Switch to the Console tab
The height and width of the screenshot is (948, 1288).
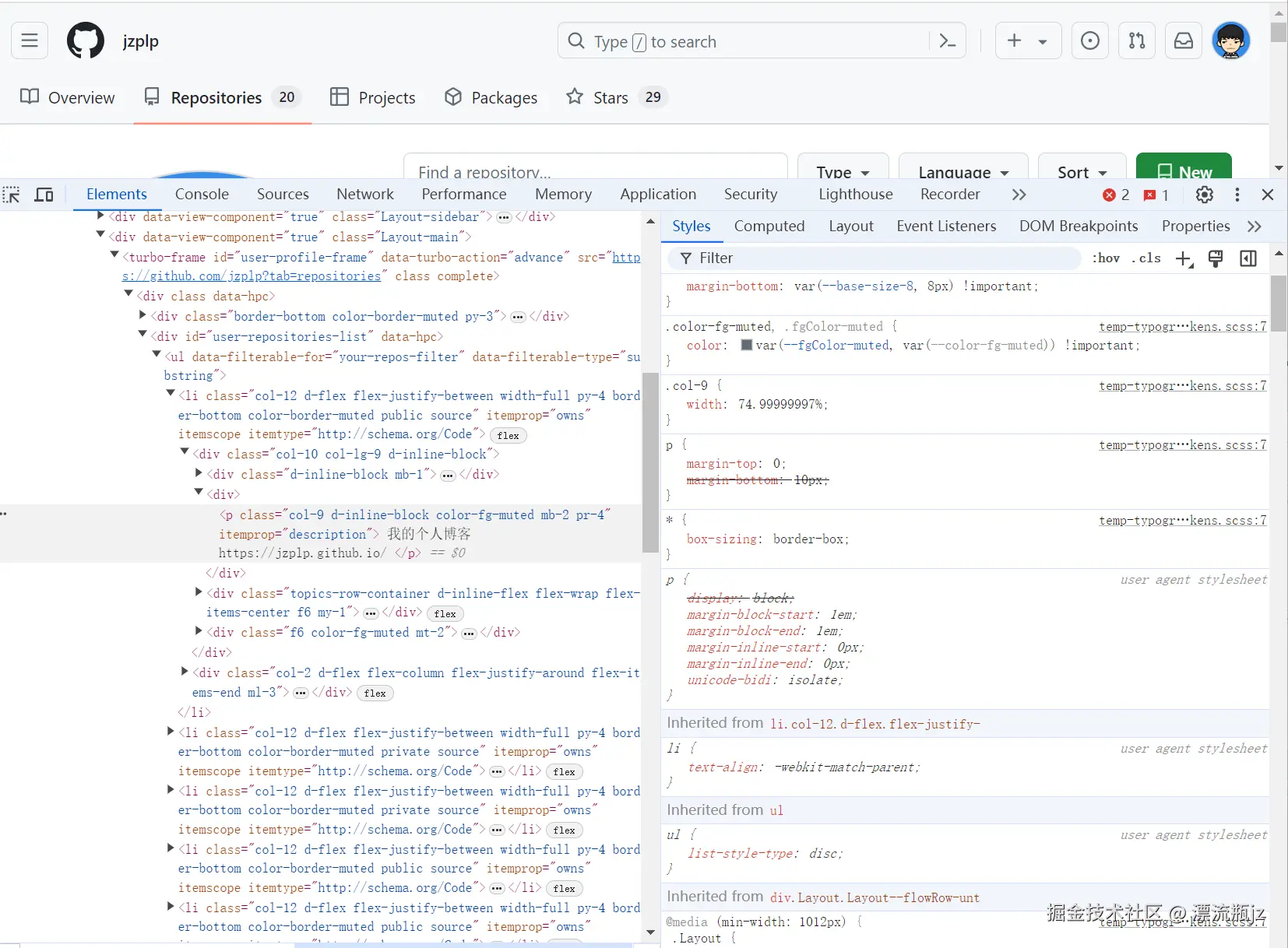202,195
